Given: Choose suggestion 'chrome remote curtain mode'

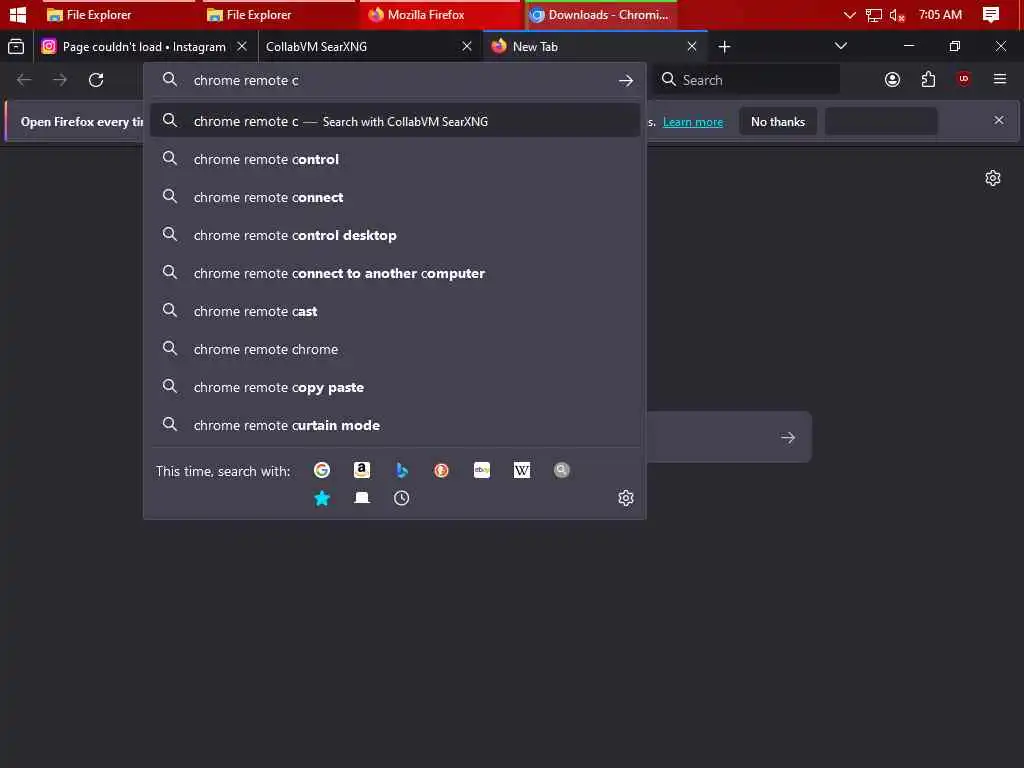Looking at the screenshot, I should pyautogui.click(x=394, y=425).
